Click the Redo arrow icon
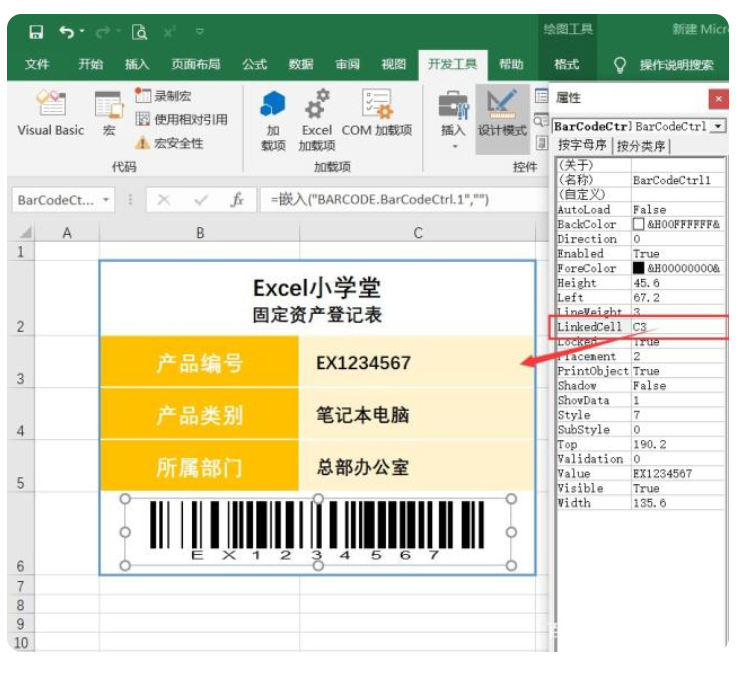 (103, 32)
